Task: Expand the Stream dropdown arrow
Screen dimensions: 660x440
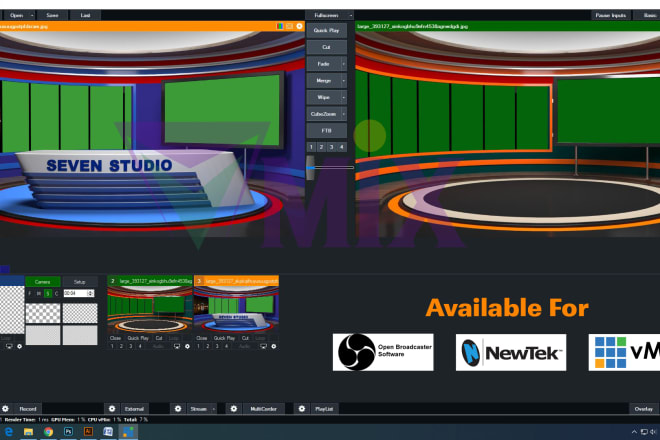Action: (x=213, y=408)
